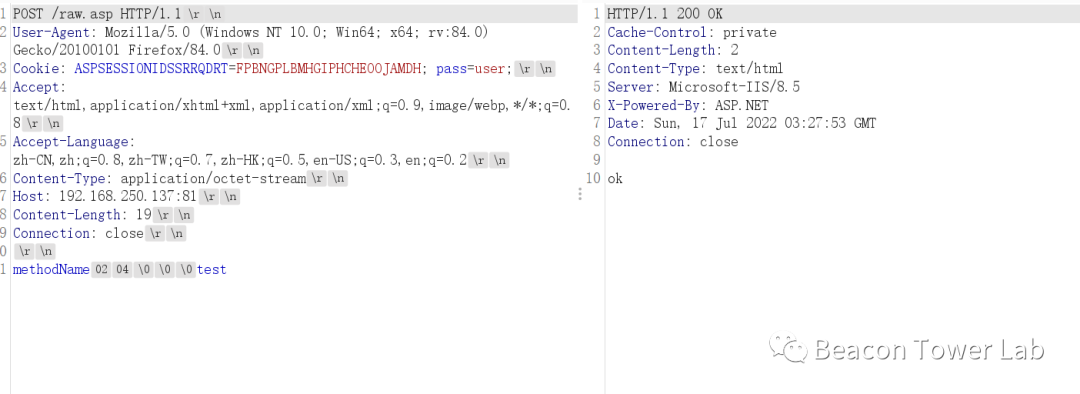
Task: Click the Host value 192.168.250.137:81
Action: (128, 196)
